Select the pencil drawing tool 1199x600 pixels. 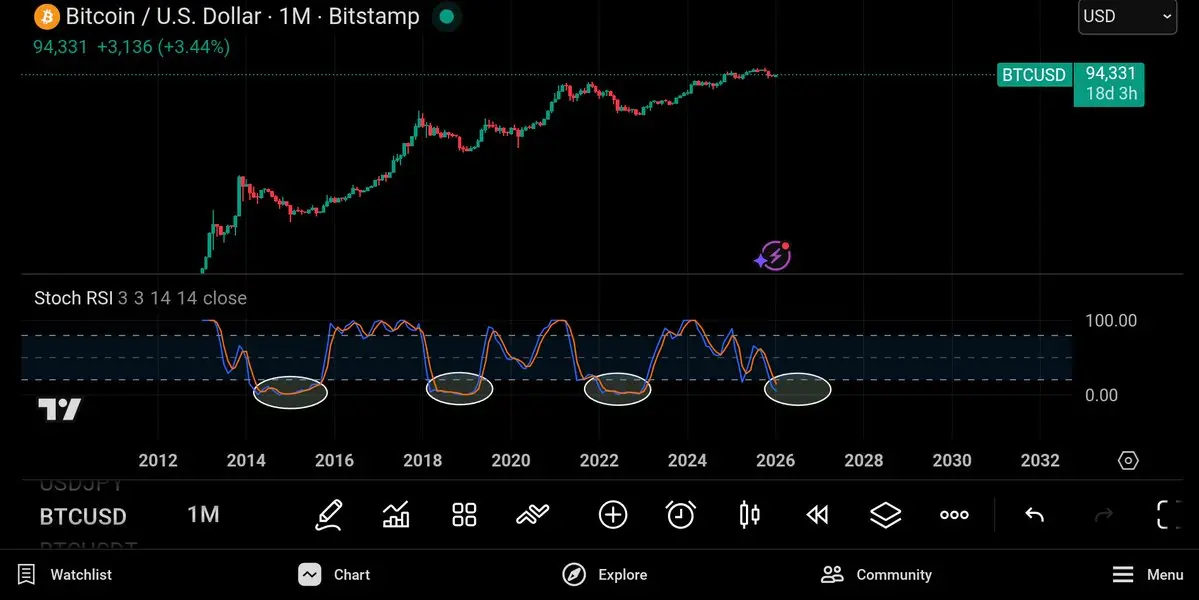(x=329, y=515)
